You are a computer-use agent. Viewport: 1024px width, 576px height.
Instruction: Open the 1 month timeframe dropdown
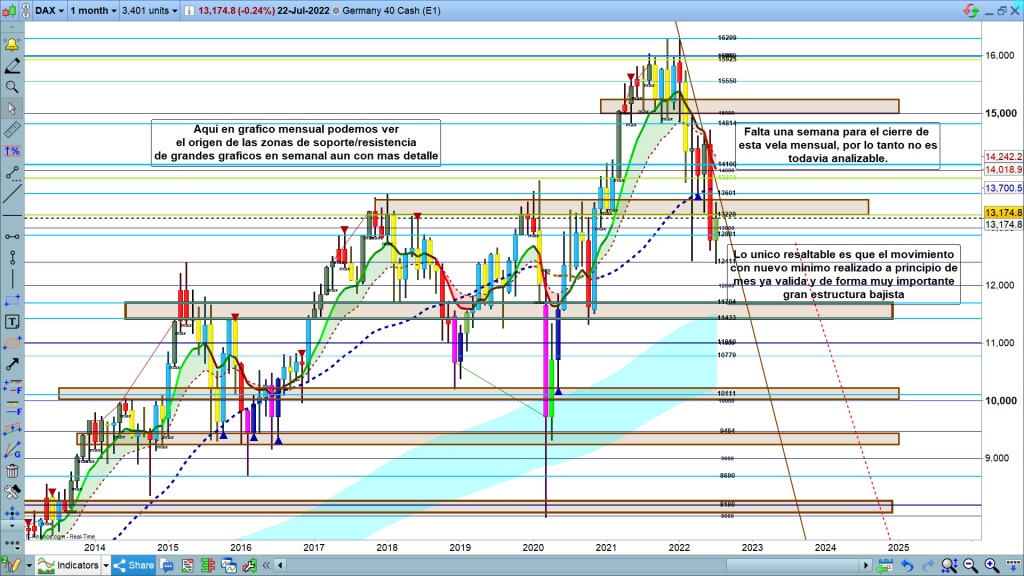92,10
